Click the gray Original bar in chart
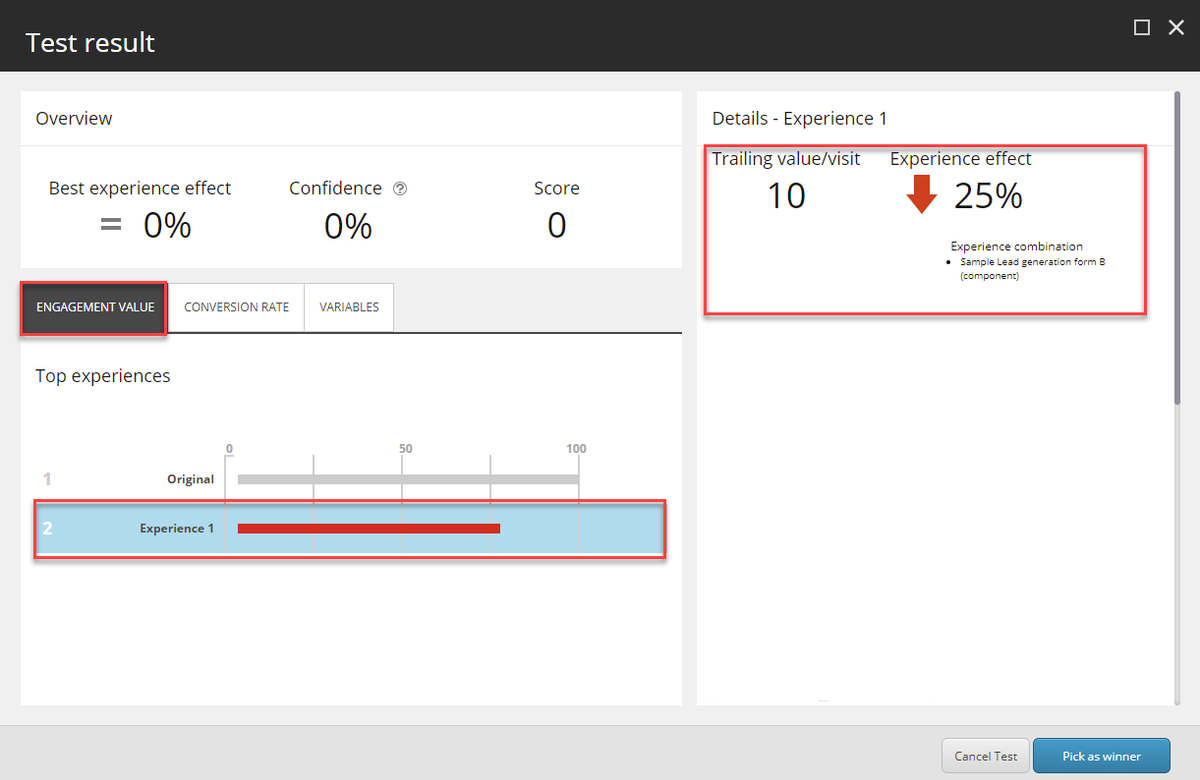The height and width of the screenshot is (780, 1200). point(408,479)
